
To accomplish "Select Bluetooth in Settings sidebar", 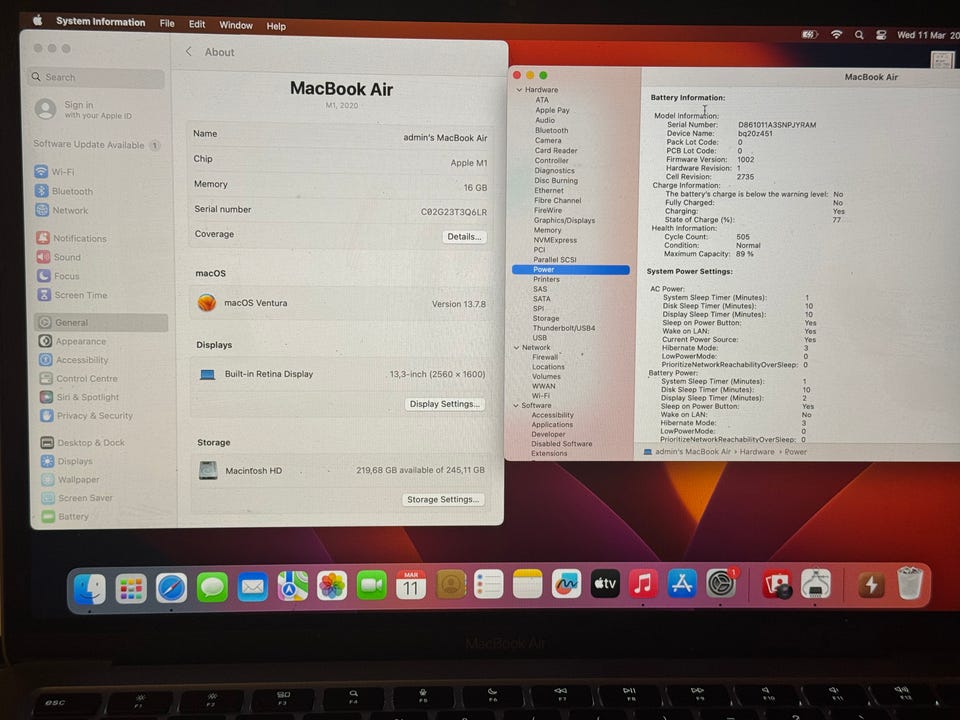I will click(x=64, y=191).
